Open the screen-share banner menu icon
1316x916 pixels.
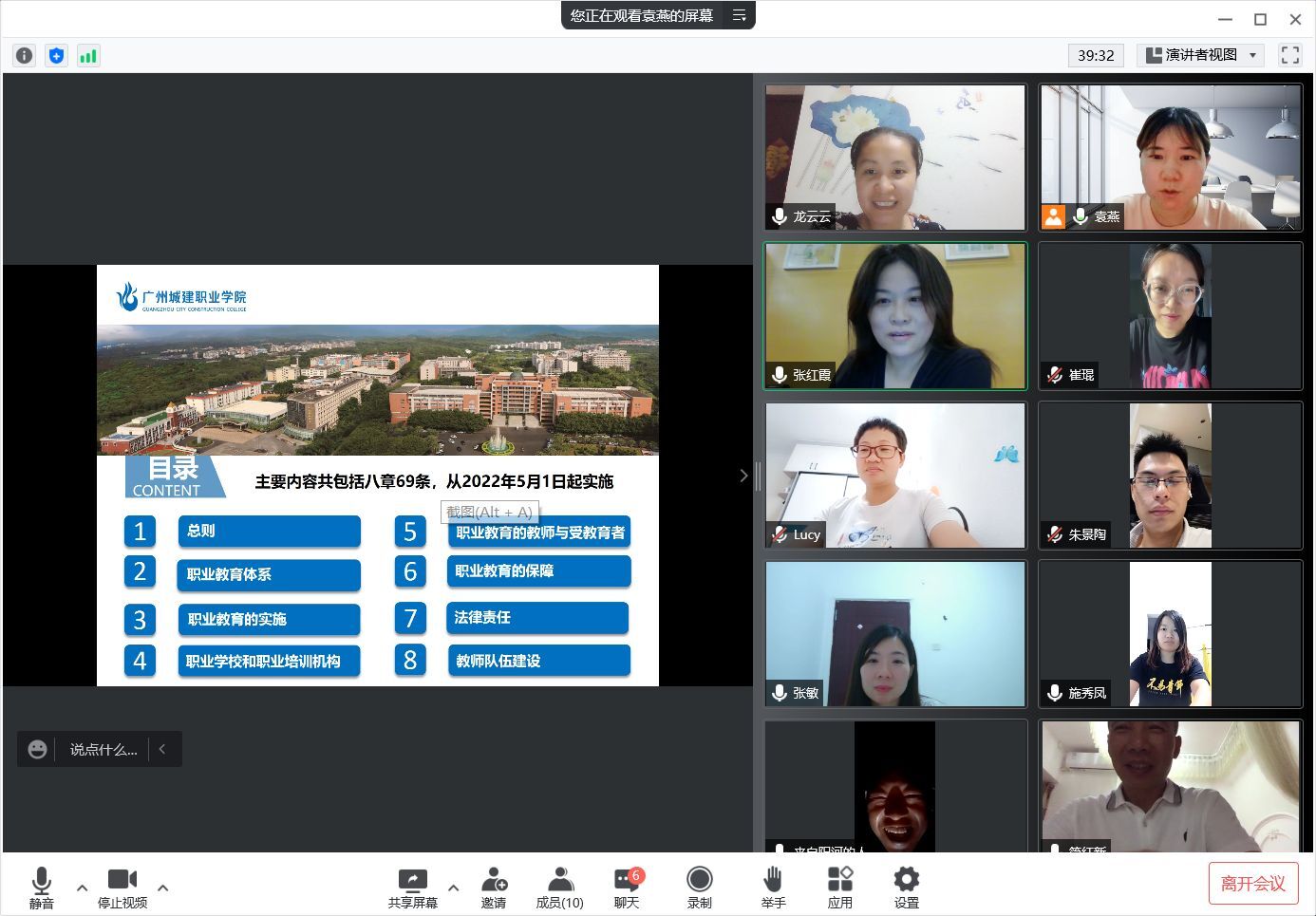coord(739,15)
